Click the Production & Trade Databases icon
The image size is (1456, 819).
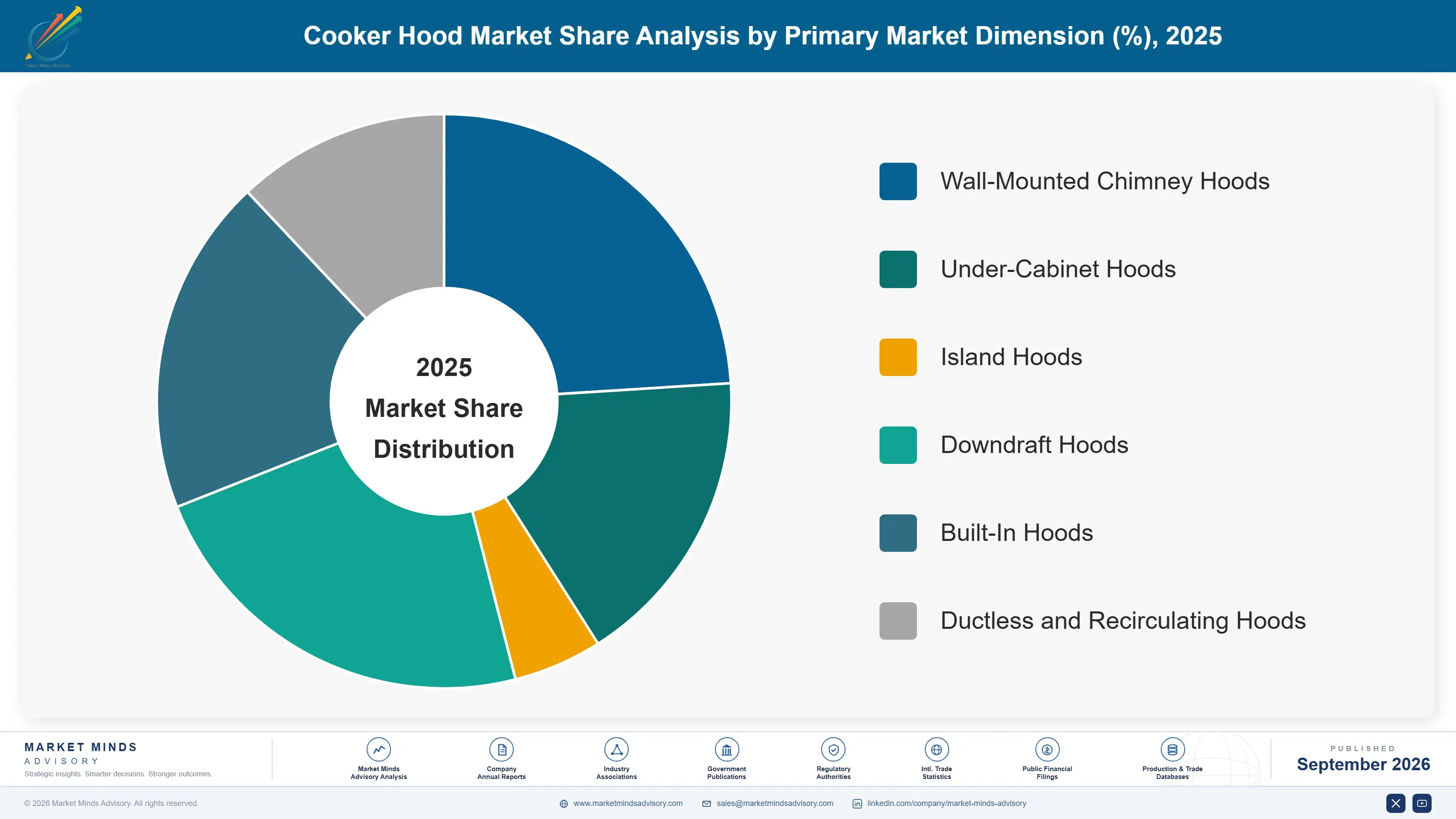1172,749
